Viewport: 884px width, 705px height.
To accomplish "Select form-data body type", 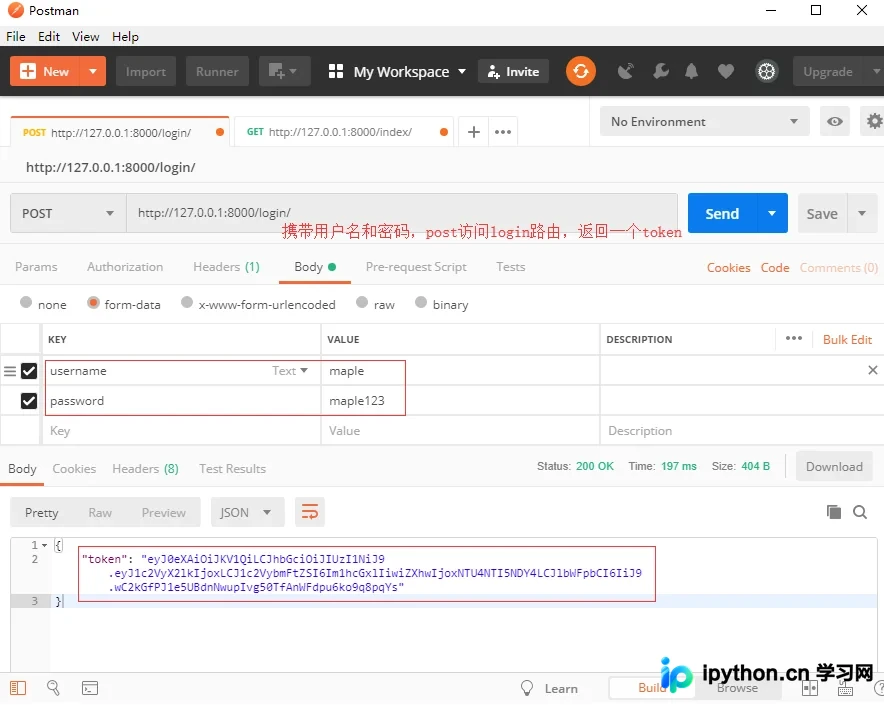I will point(94,302).
